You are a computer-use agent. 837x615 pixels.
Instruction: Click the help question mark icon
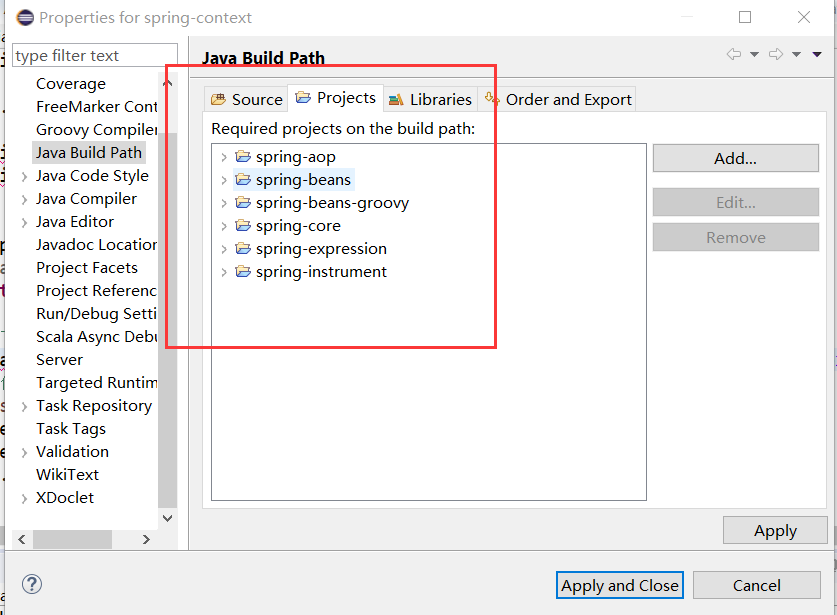[32, 584]
